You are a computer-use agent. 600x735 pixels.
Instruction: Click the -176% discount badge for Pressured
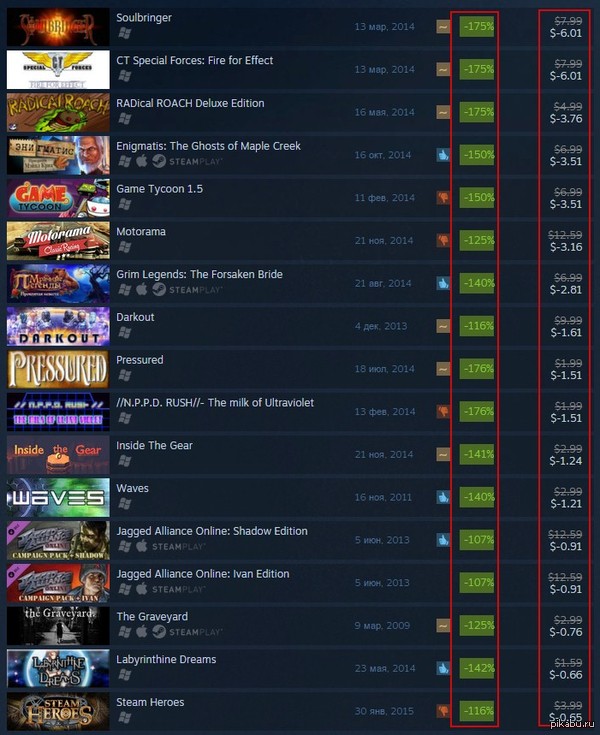click(477, 369)
